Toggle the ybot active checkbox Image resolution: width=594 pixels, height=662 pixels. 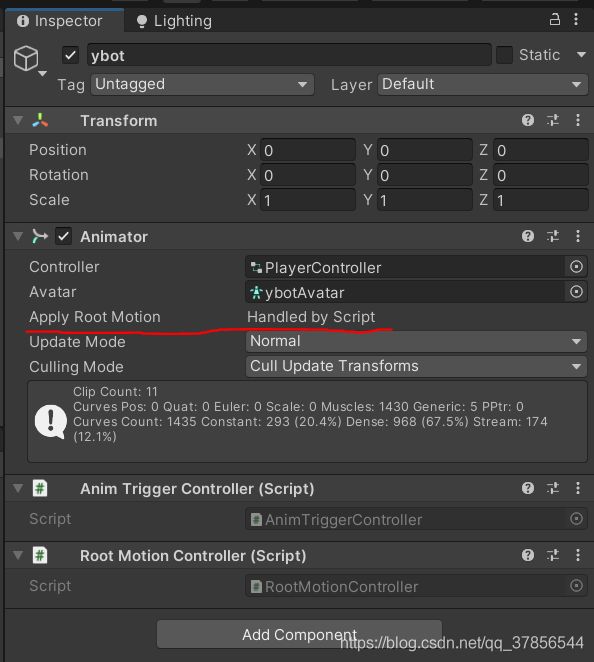point(71,55)
